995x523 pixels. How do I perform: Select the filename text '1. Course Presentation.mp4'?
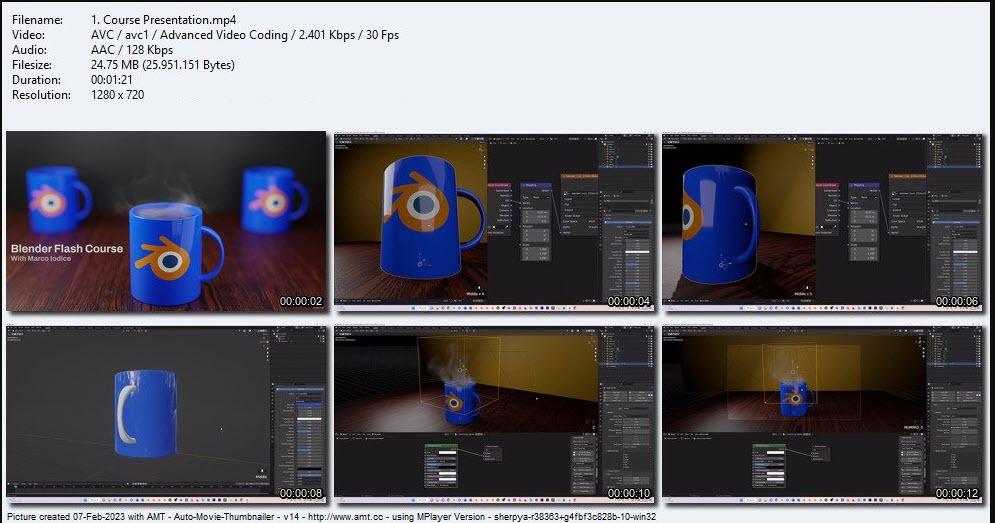point(164,20)
